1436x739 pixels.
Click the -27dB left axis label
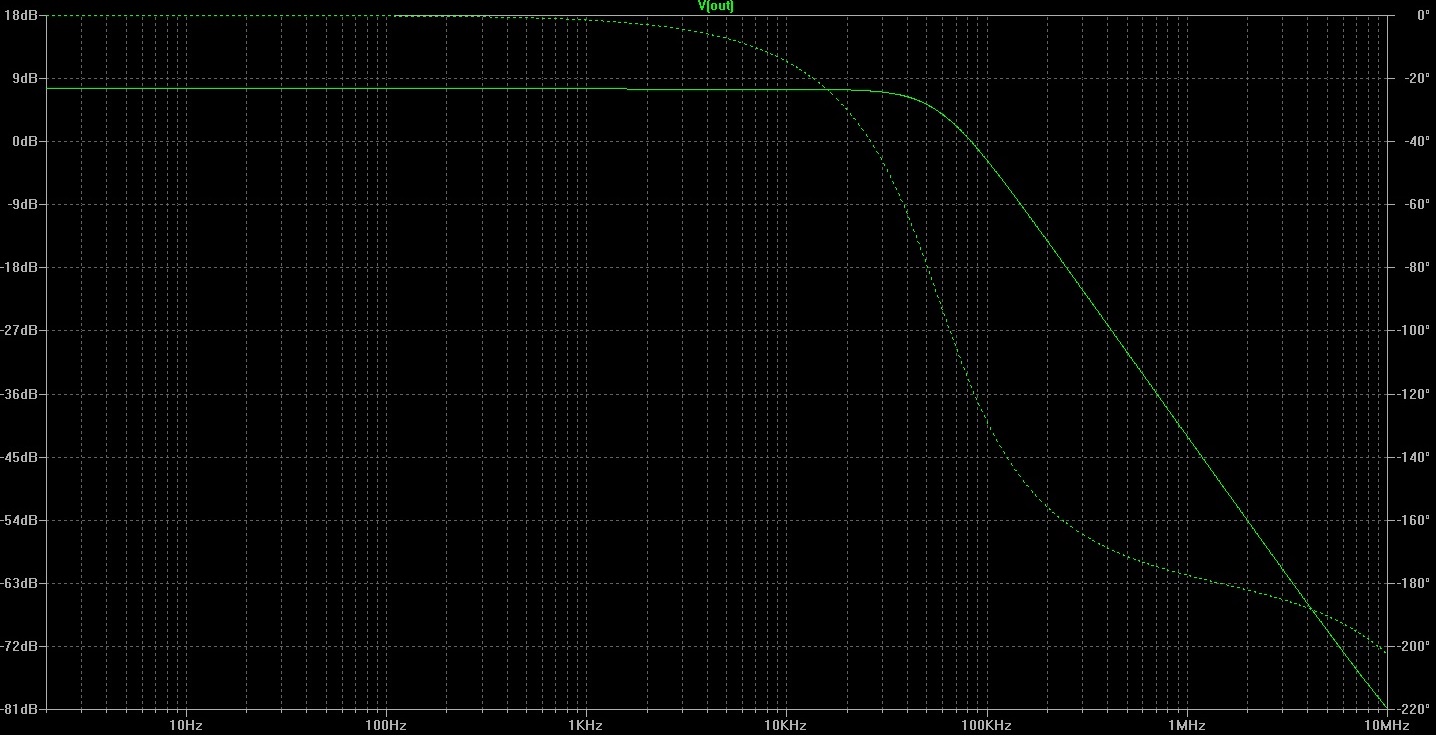click(21, 330)
